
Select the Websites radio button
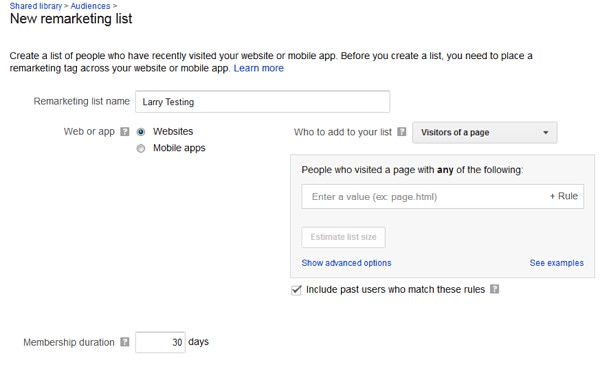(x=141, y=132)
